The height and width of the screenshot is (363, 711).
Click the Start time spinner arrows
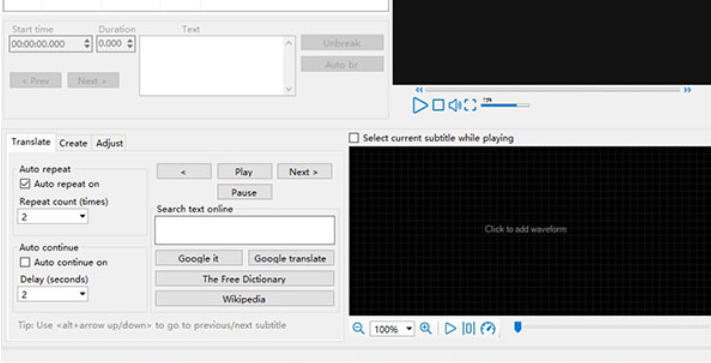point(87,44)
